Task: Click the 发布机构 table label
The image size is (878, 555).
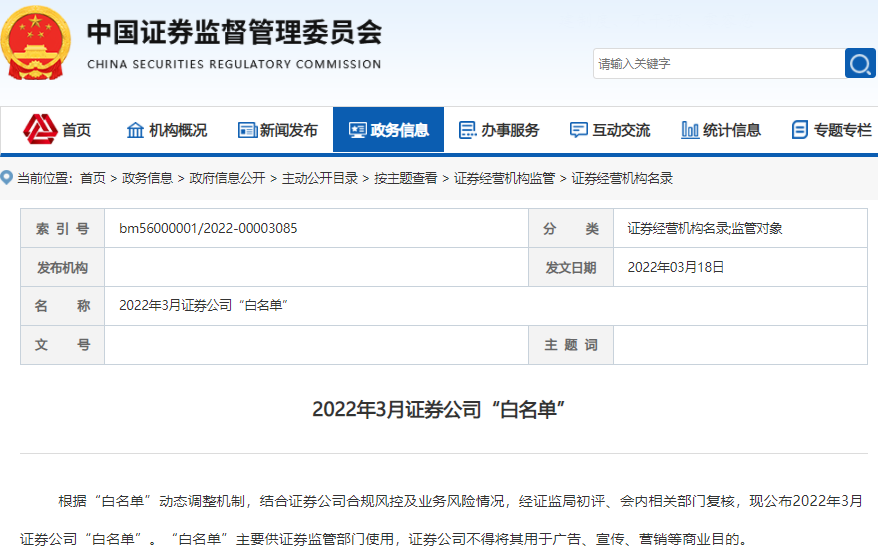Action: pyautogui.click(x=62, y=268)
